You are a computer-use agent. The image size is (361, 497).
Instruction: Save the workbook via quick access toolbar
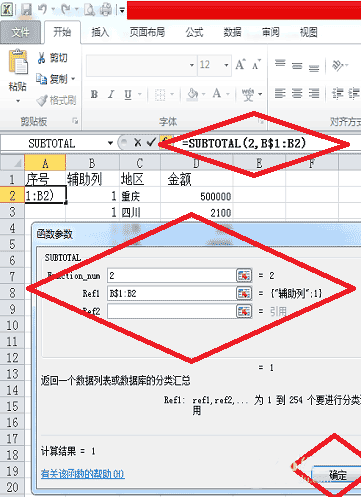[26, 10]
